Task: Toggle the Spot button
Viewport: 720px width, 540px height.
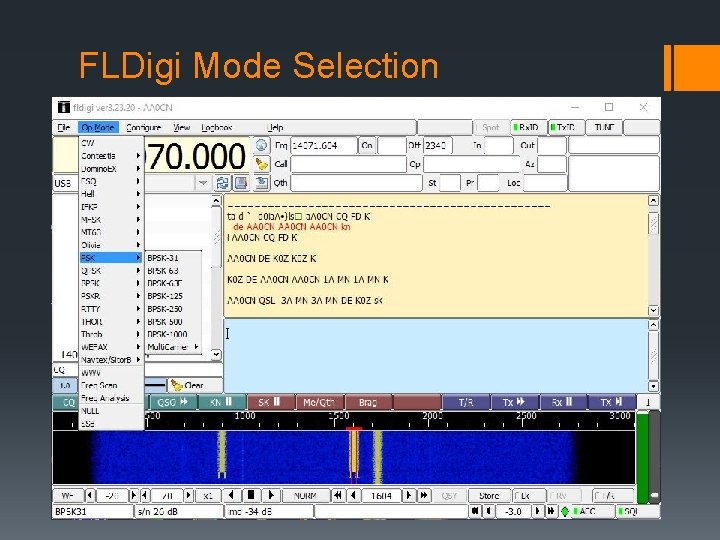Action: 491,127
